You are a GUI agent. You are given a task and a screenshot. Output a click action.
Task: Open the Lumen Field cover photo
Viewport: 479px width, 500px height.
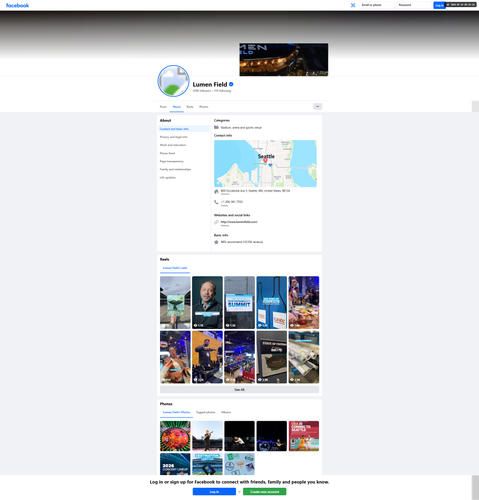point(284,59)
